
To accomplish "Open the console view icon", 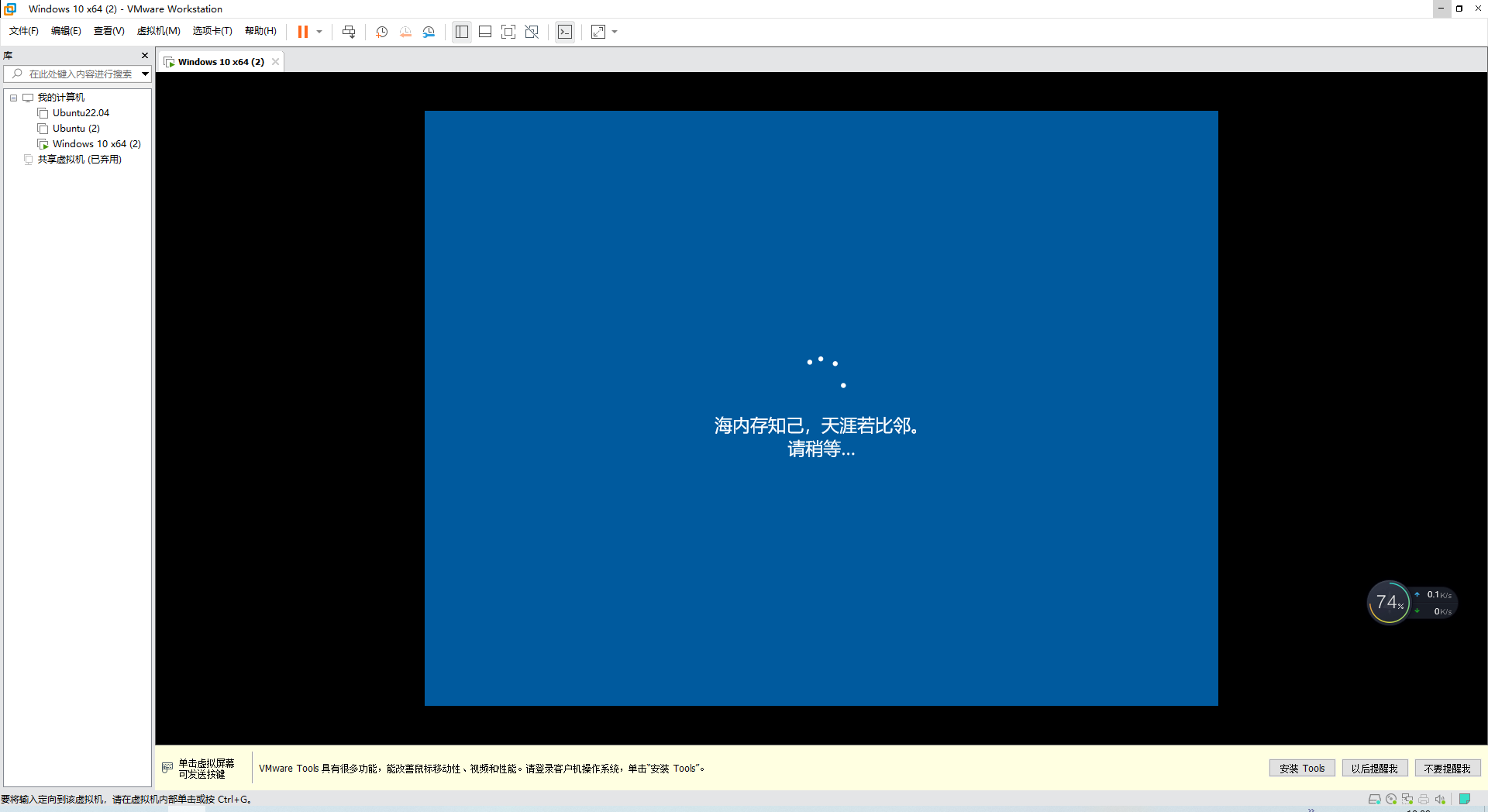I will (x=565, y=32).
